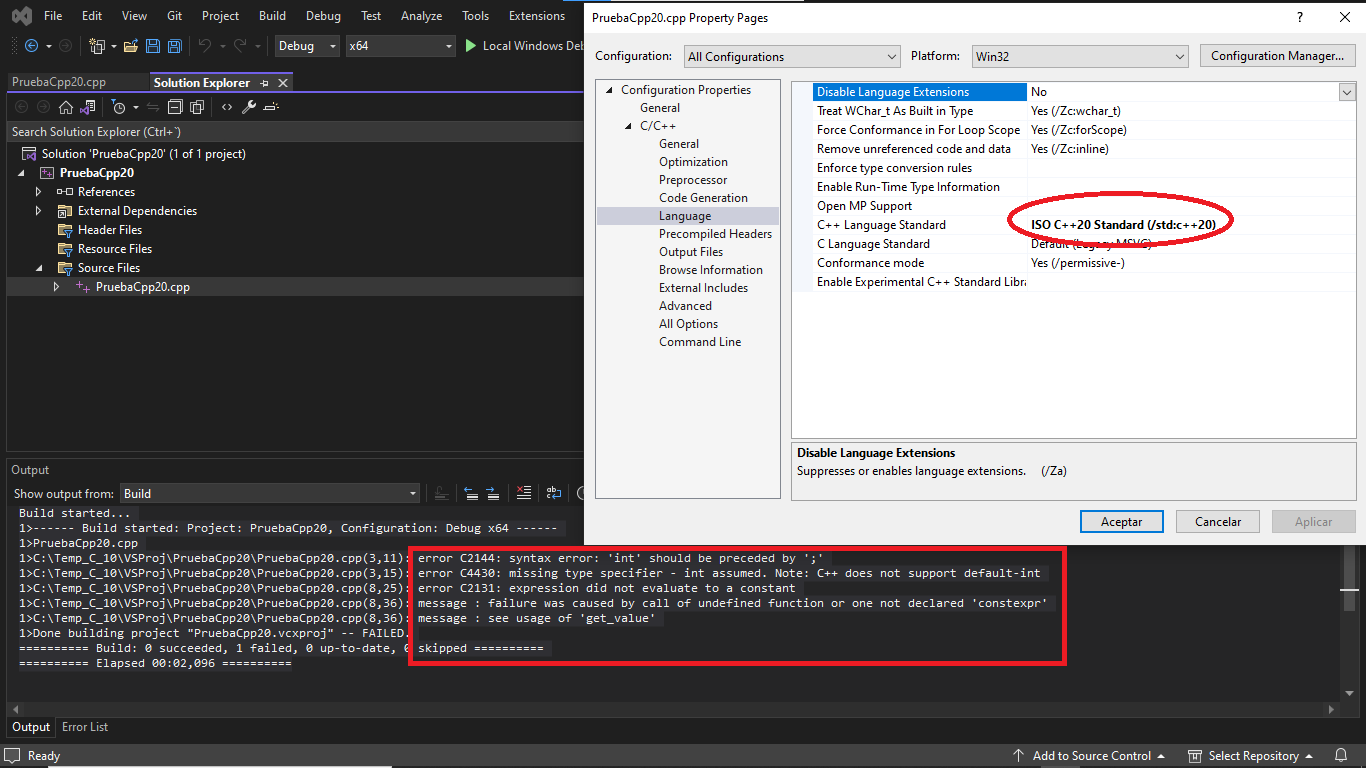Close the Solution Explorer tab
This screenshot has height=768, width=1366.
tap(283, 83)
